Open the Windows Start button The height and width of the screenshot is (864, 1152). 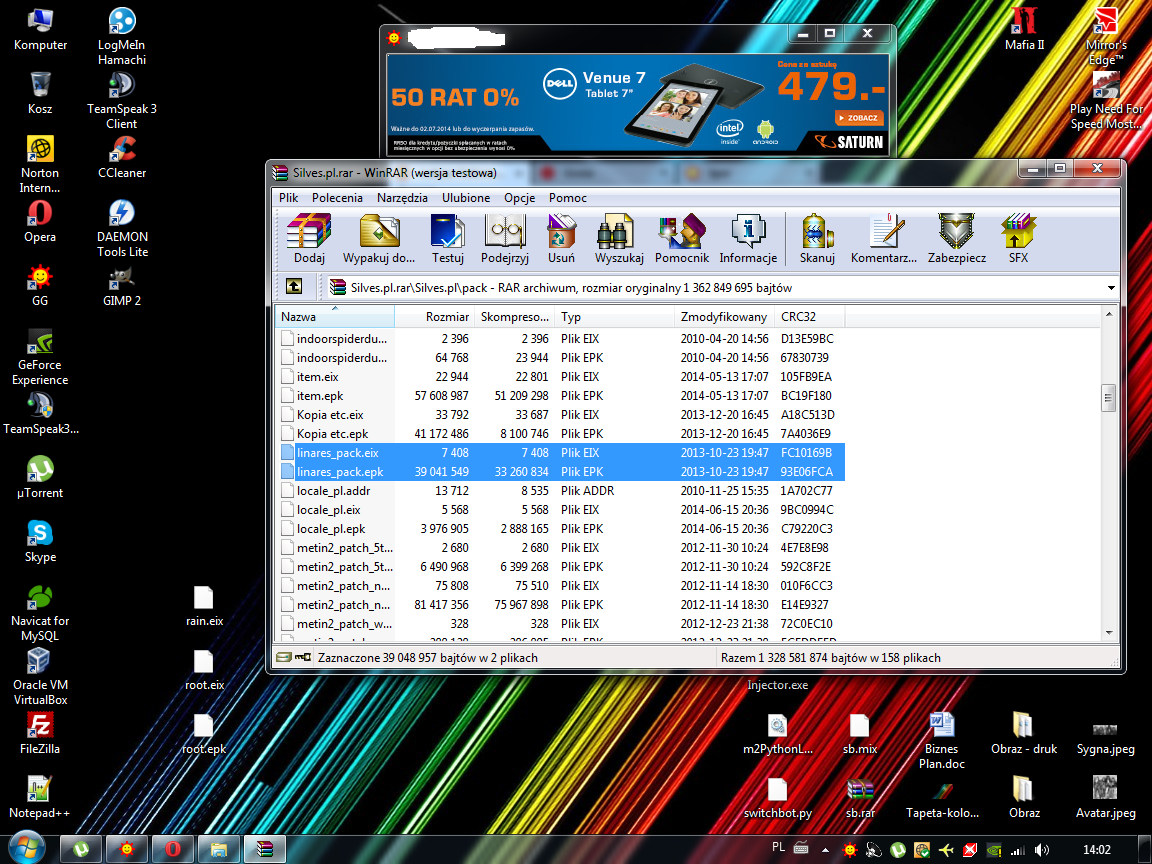[x=25, y=849]
